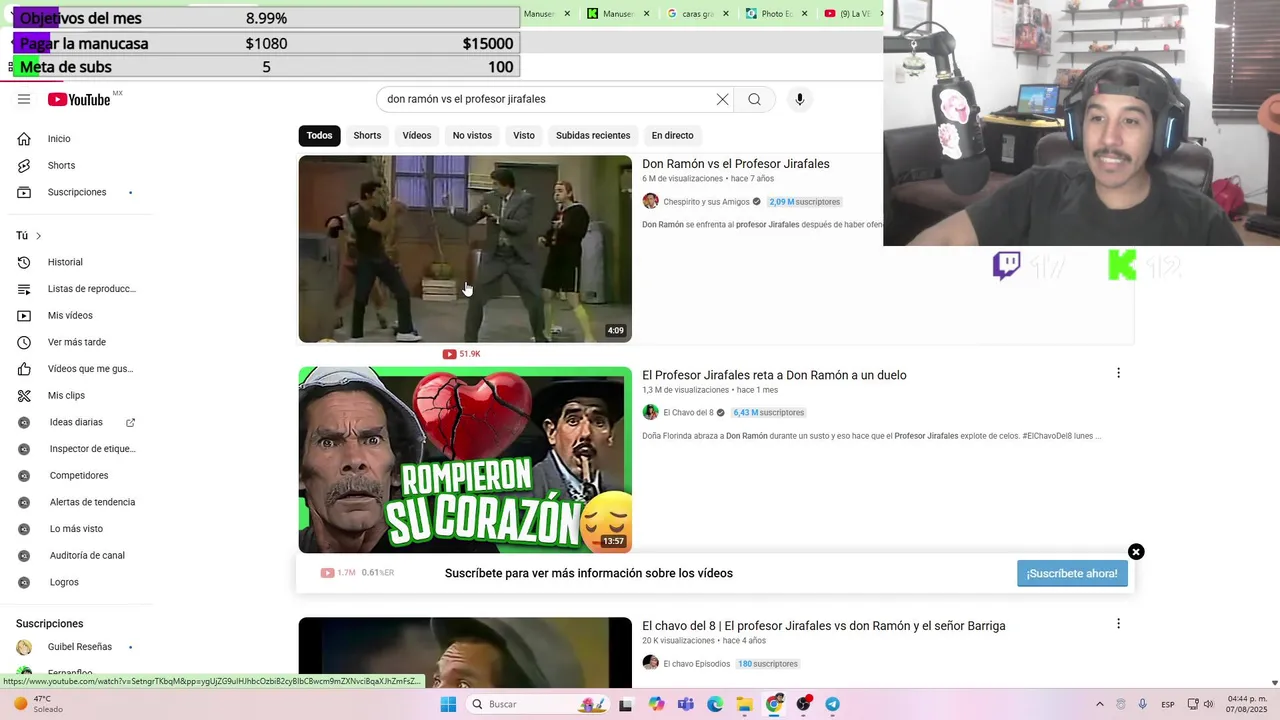The height and width of the screenshot is (720, 1280).
Task: Select the Shorts filter chip
Action: [x=367, y=135]
